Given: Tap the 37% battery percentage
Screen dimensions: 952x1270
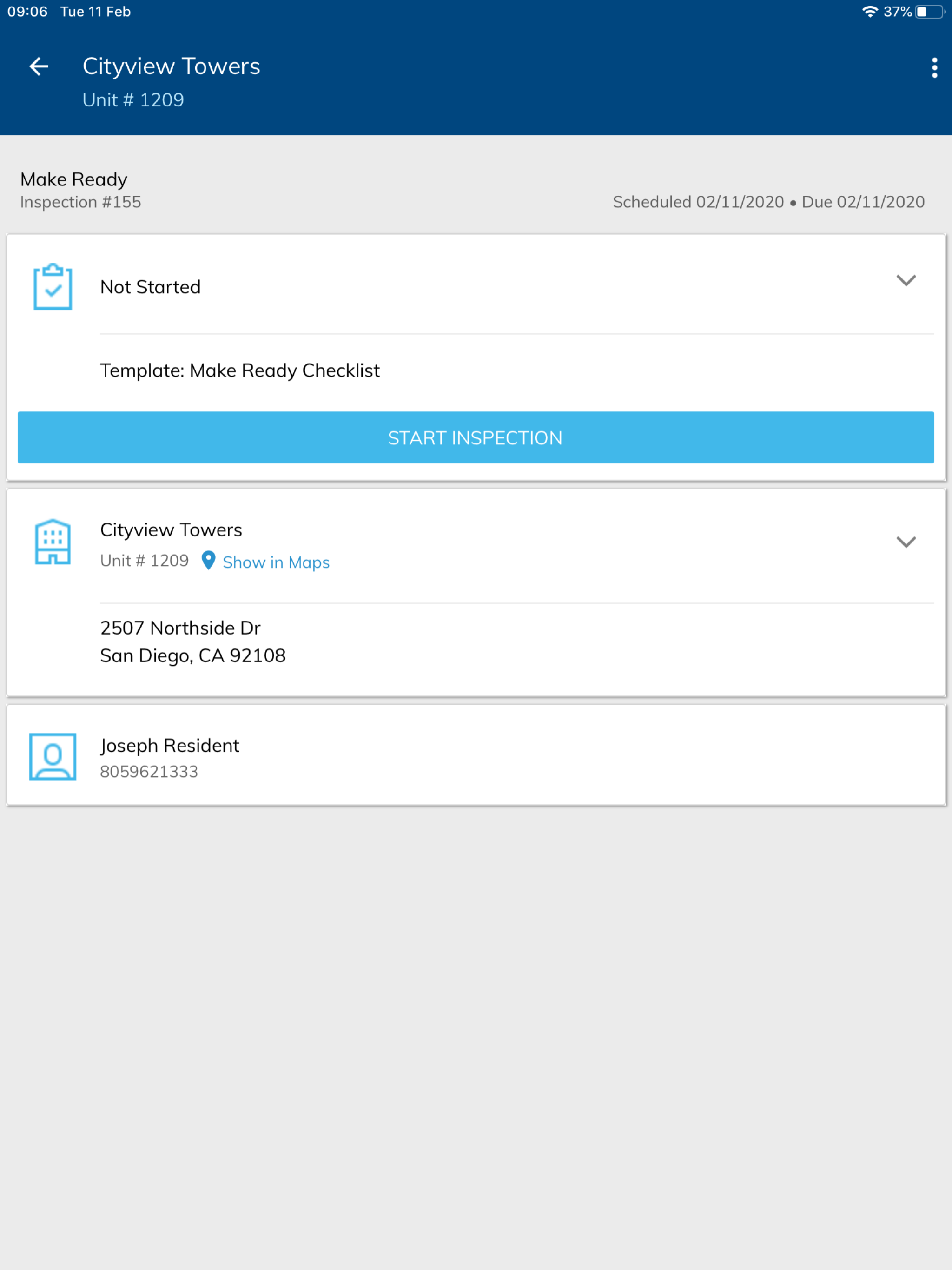Looking at the screenshot, I should 898,12.
